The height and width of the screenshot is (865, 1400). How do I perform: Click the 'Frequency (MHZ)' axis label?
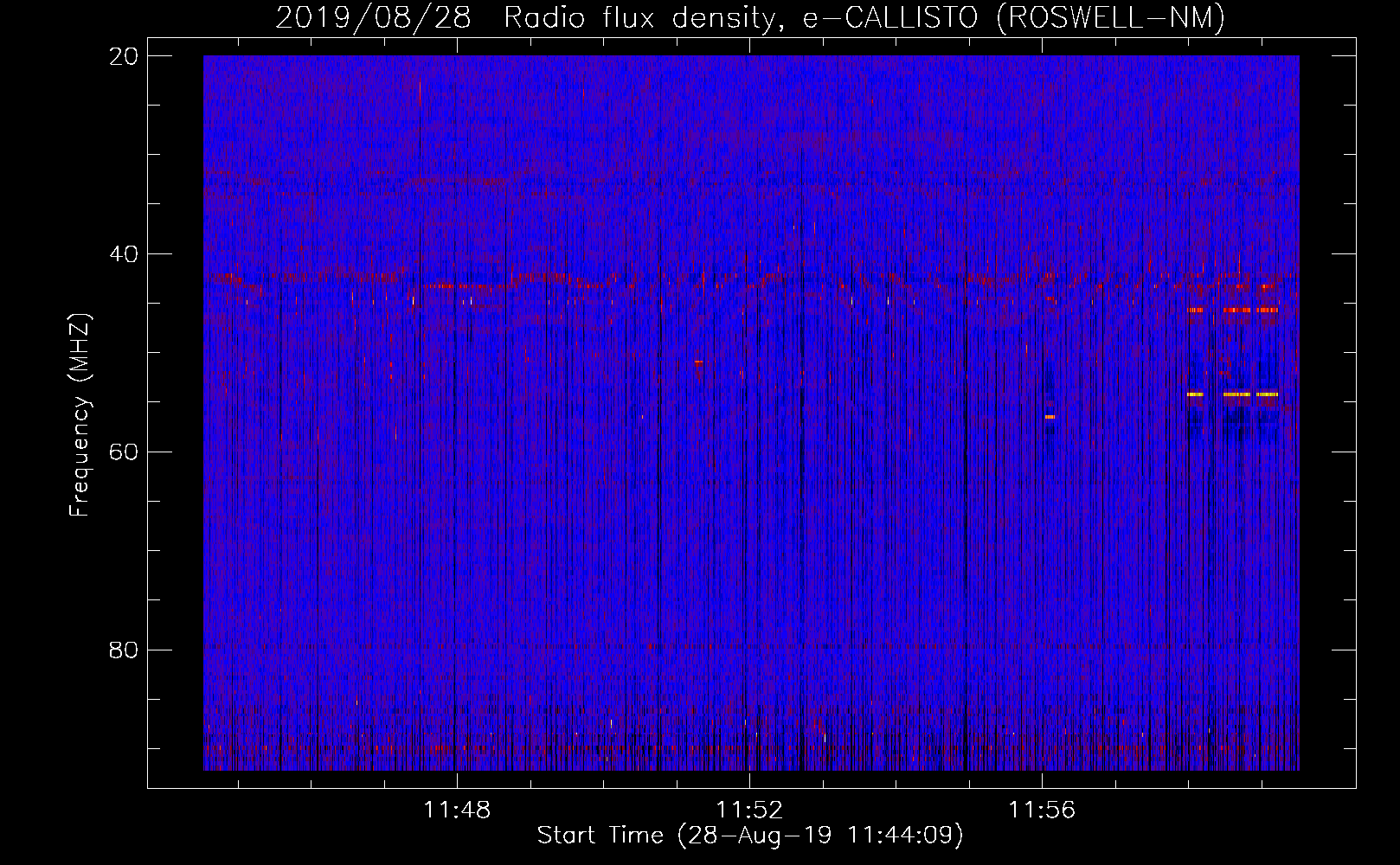(x=80, y=415)
